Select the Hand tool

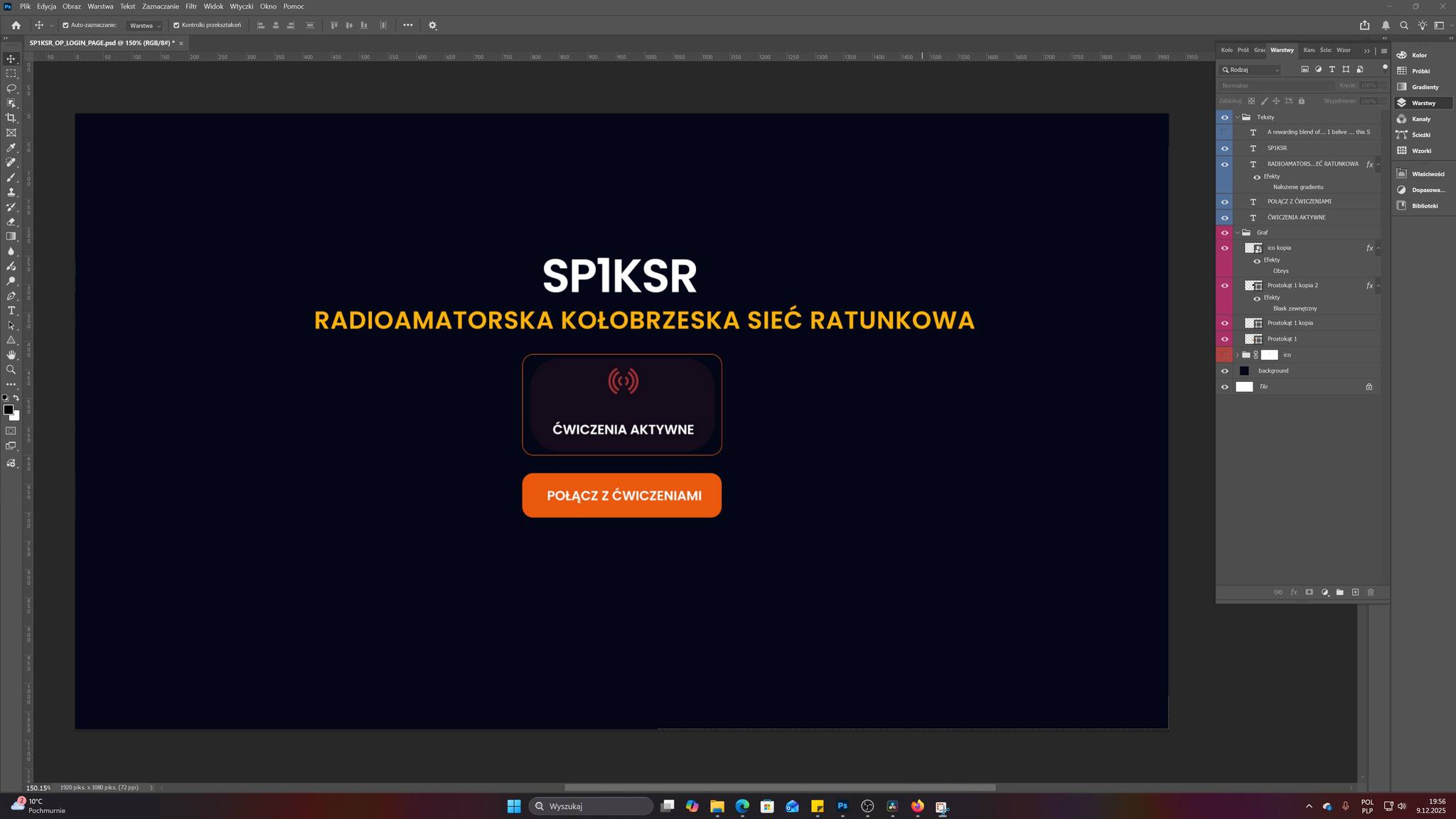(11, 355)
